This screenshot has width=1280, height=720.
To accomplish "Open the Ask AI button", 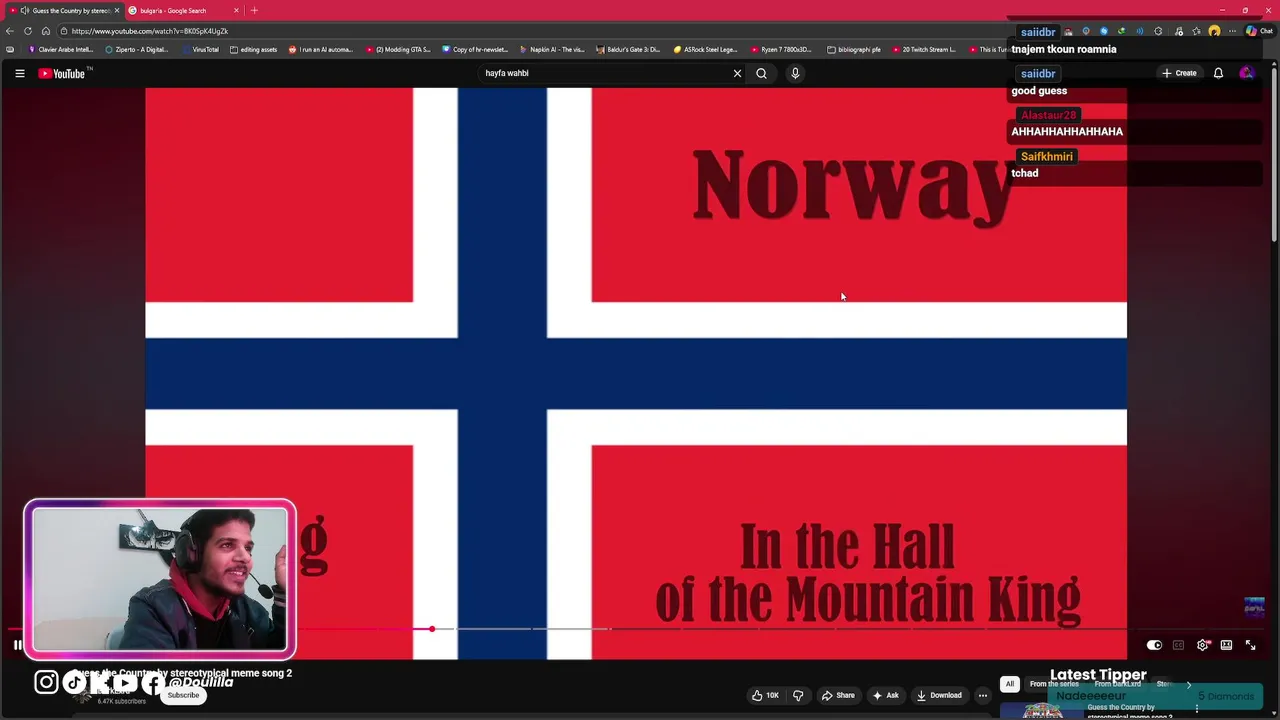I will pyautogui.click(x=886, y=695).
